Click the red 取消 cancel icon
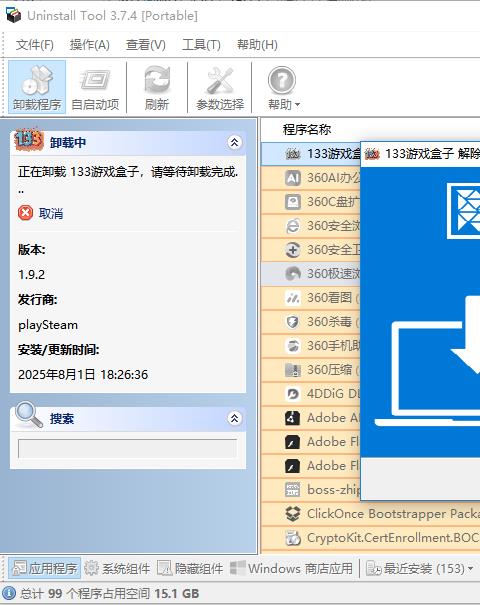The width and height of the screenshot is (480, 605). [25, 213]
